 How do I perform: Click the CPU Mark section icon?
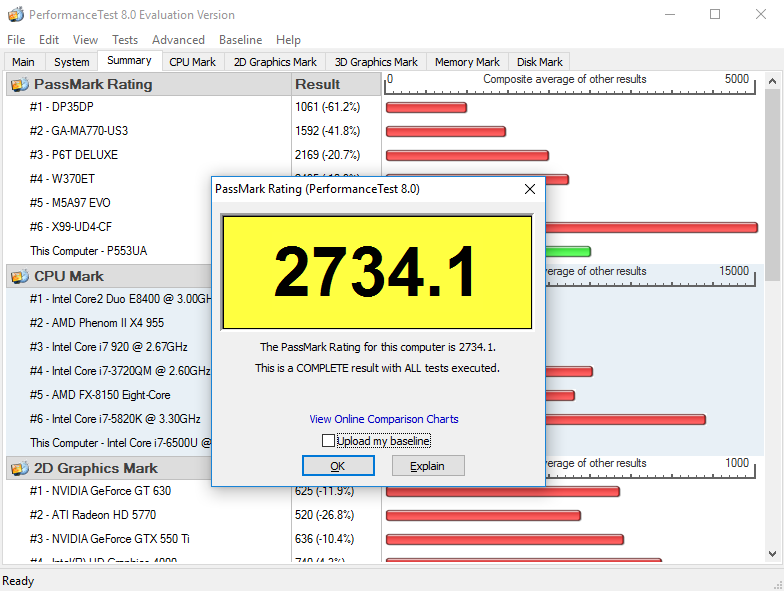click(20, 276)
